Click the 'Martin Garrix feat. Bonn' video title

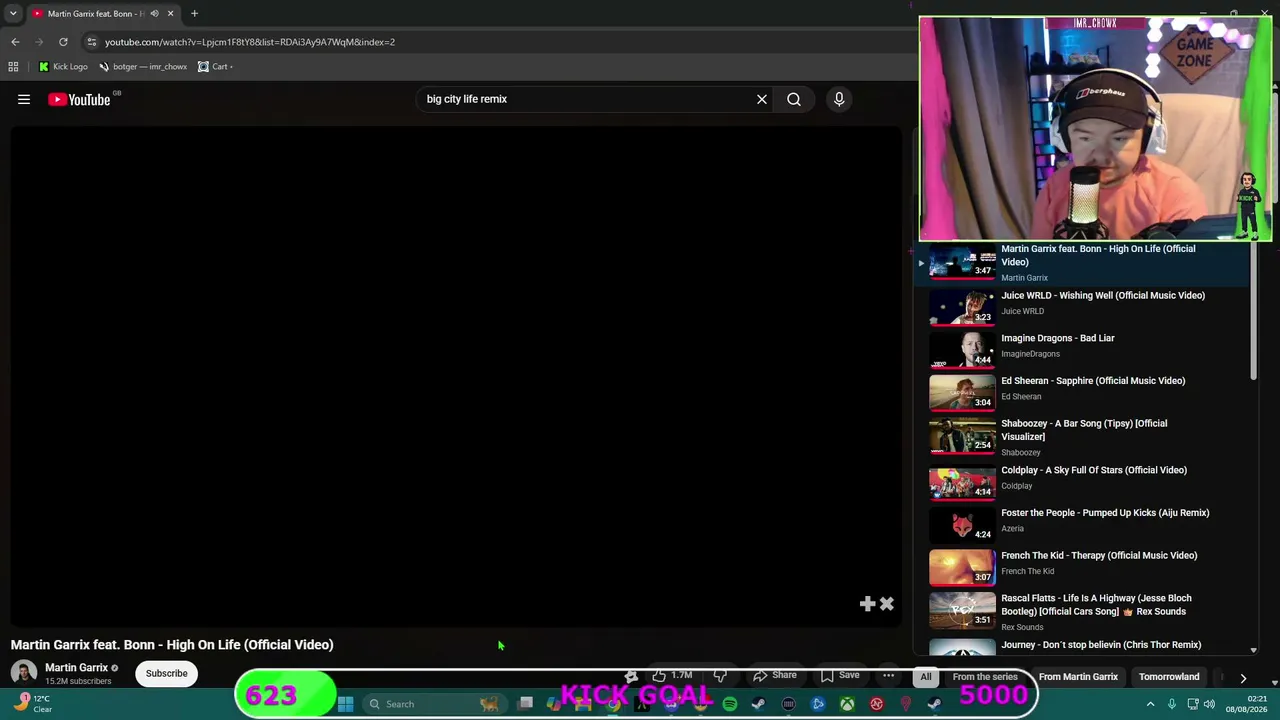[x=172, y=645]
